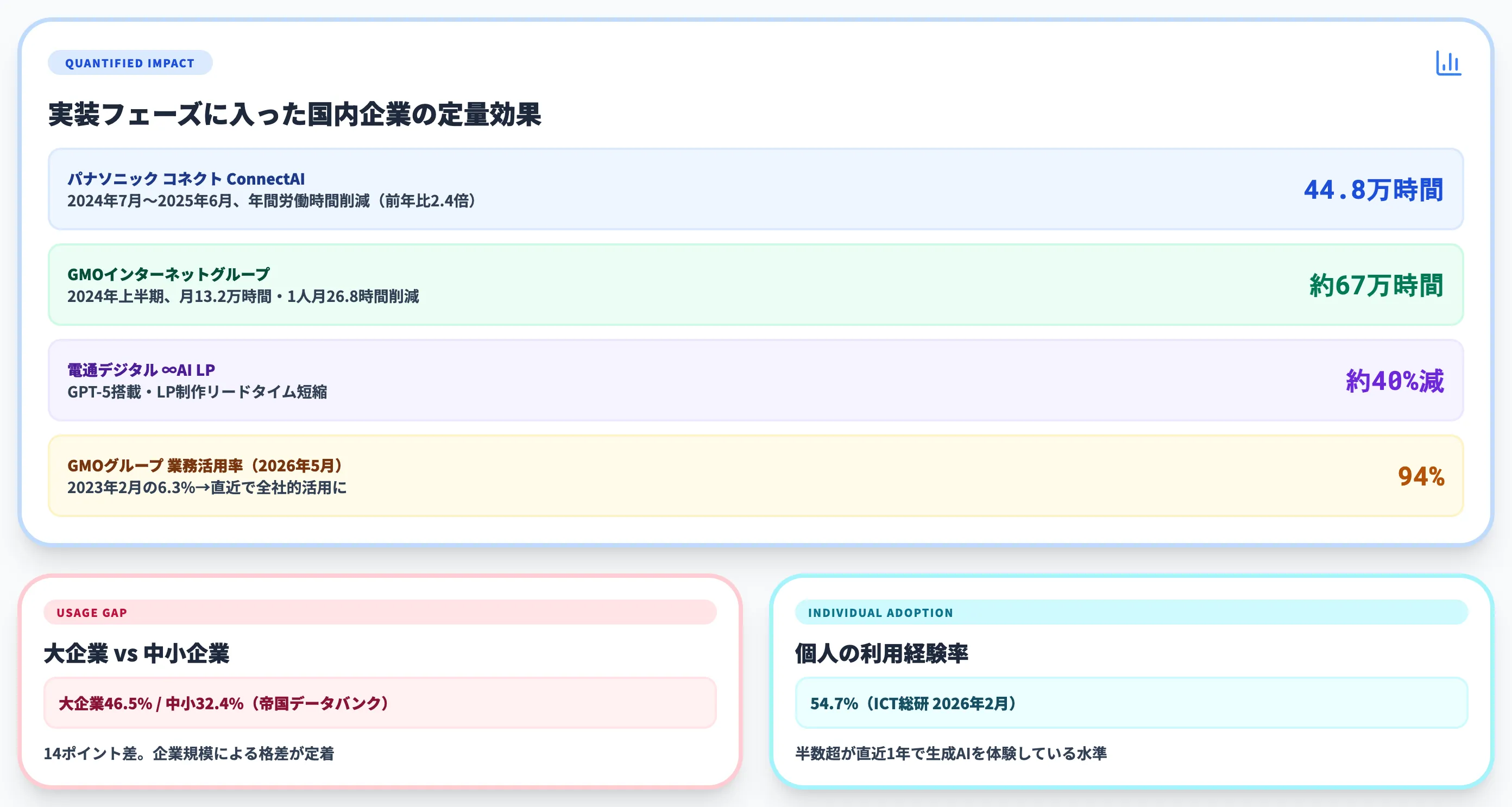This screenshot has width=1512, height=807.
Task: Select the GMOグループ 業務活用率 row
Action: (x=755, y=476)
